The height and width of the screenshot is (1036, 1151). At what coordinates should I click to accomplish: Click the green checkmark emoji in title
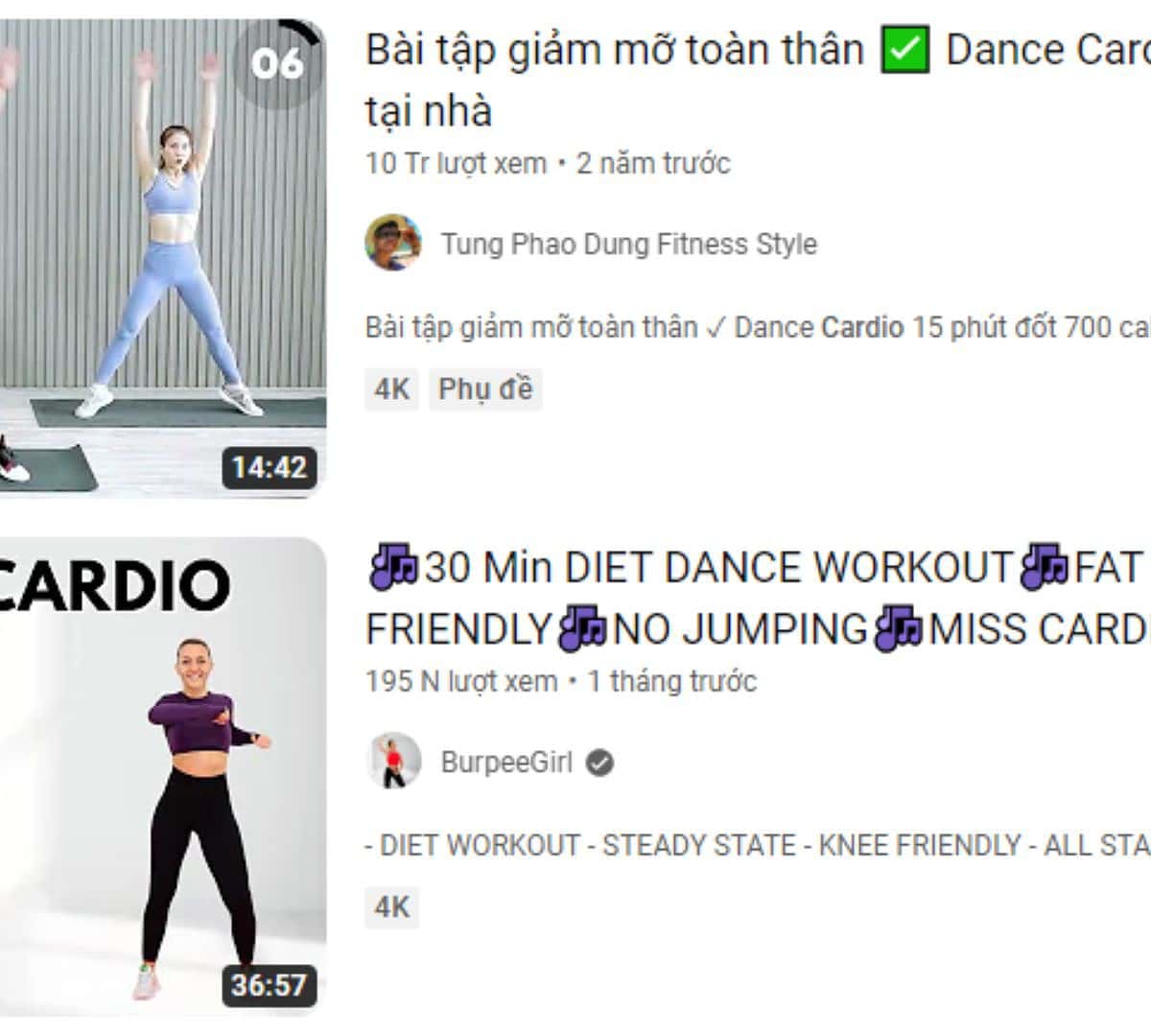[x=905, y=51]
